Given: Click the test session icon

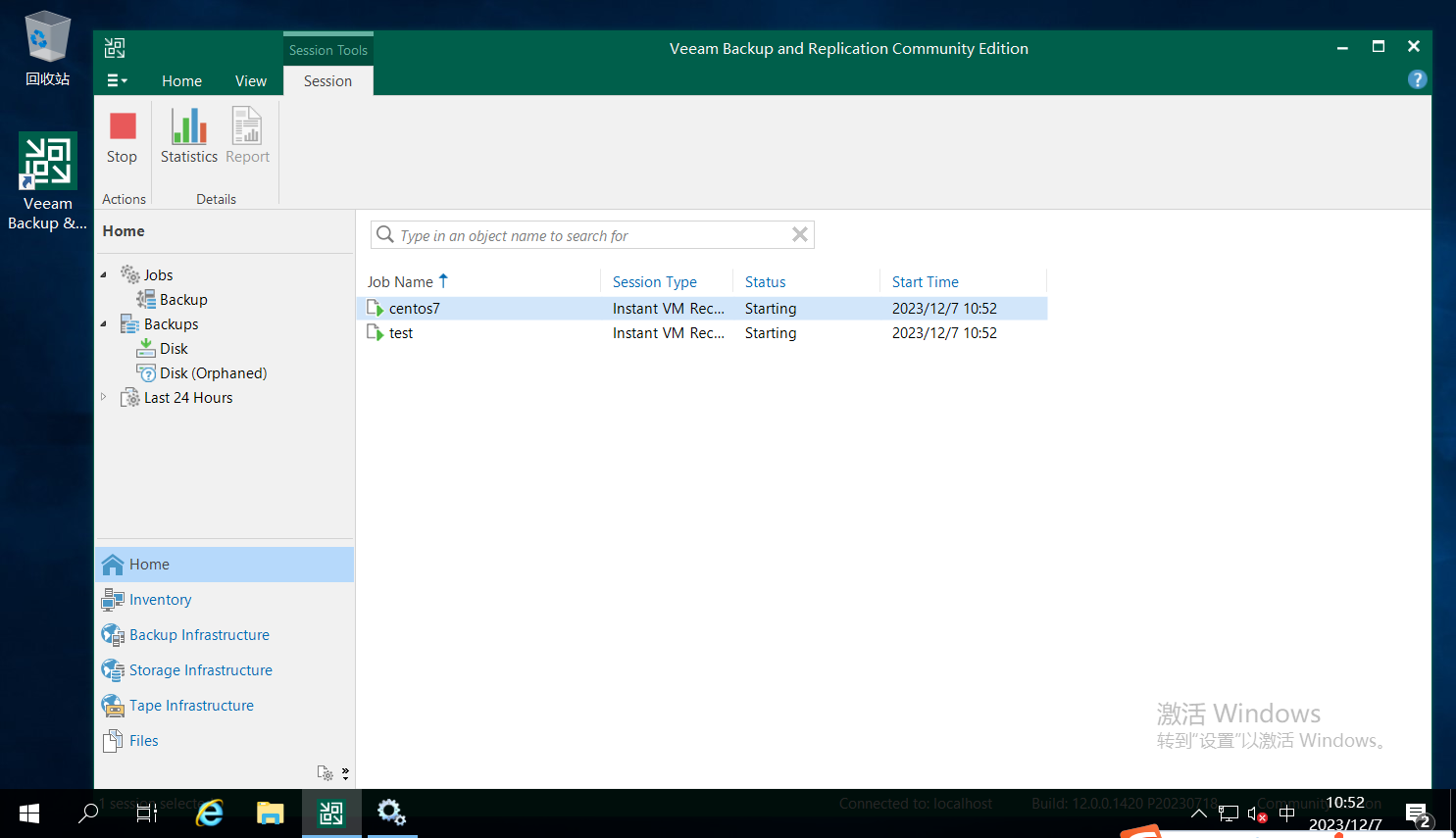Looking at the screenshot, I should click(x=375, y=332).
